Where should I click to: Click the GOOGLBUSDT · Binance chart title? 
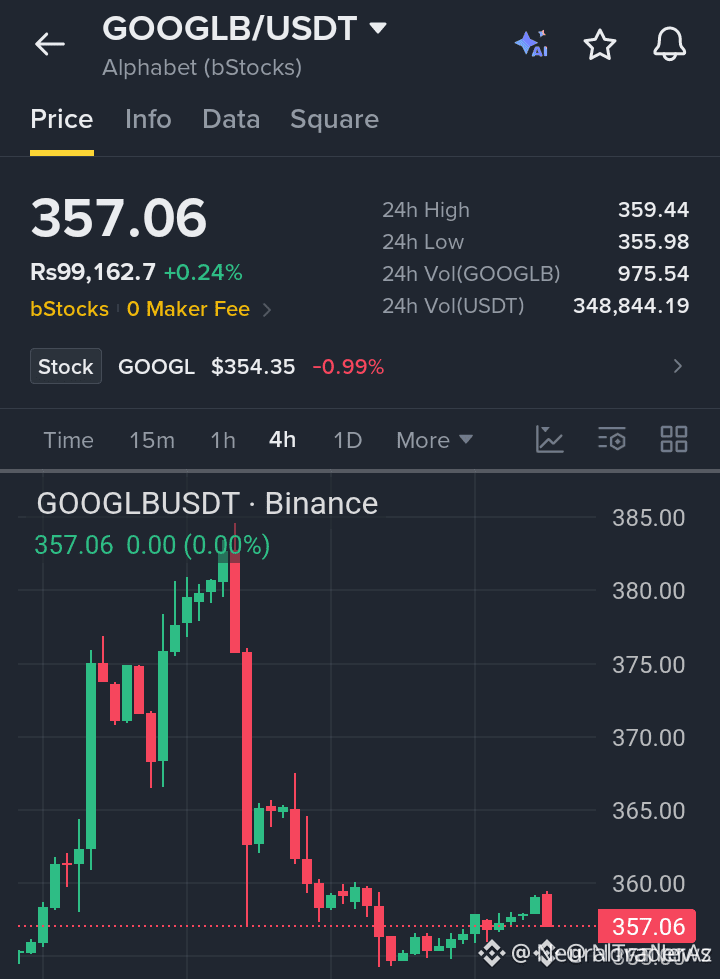(207, 503)
